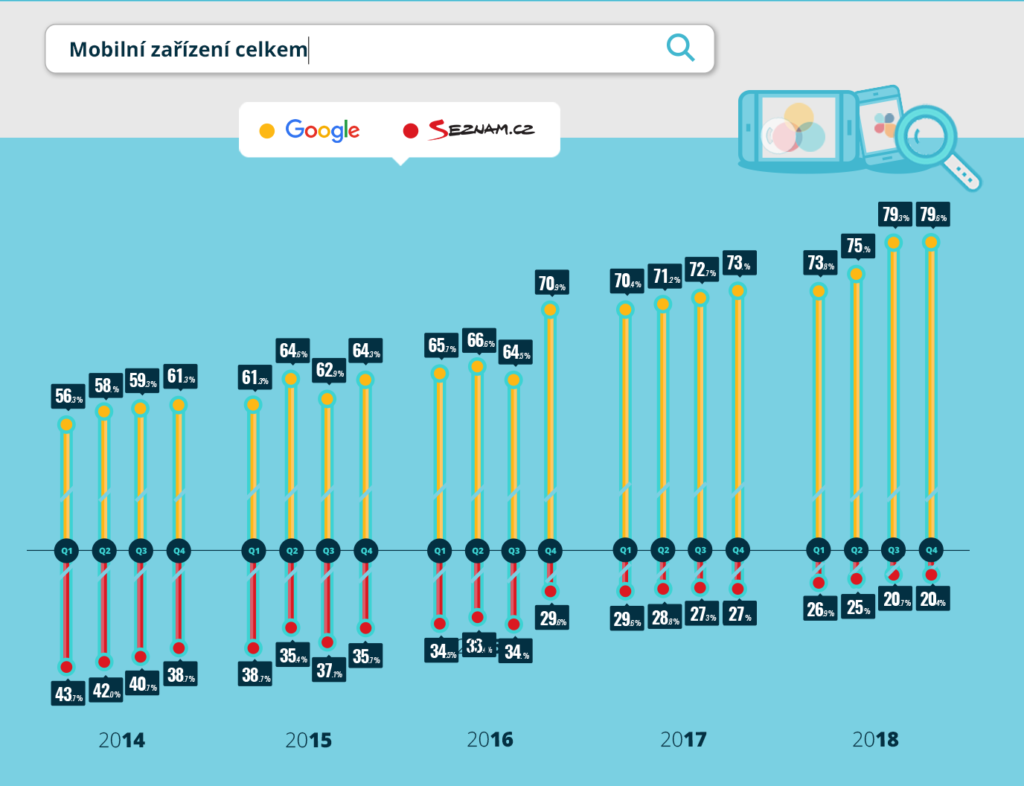Click the 28.8% Seznam value label
Image resolution: width=1024 pixels, height=786 pixels.
(x=665, y=618)
